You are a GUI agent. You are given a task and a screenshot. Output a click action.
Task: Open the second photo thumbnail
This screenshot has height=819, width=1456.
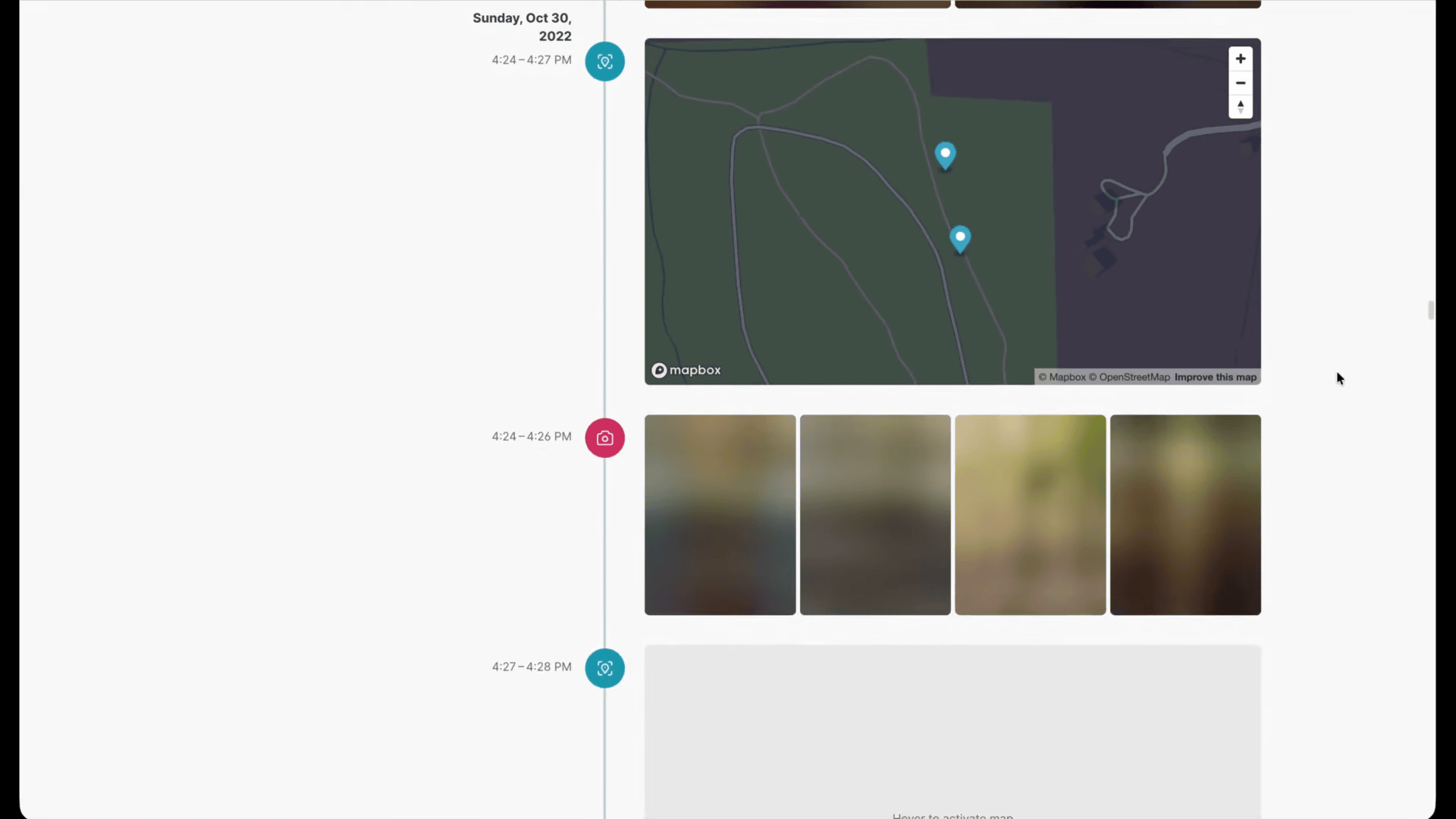click(874, 514)
